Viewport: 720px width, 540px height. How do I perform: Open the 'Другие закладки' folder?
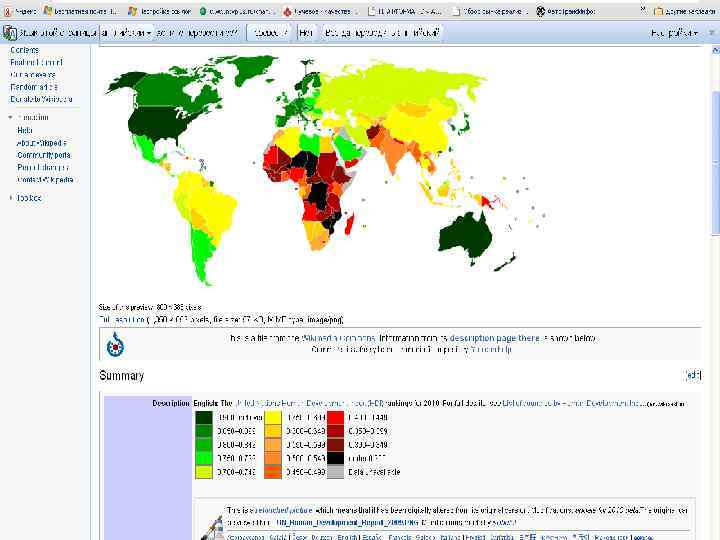tap(684, 11)
